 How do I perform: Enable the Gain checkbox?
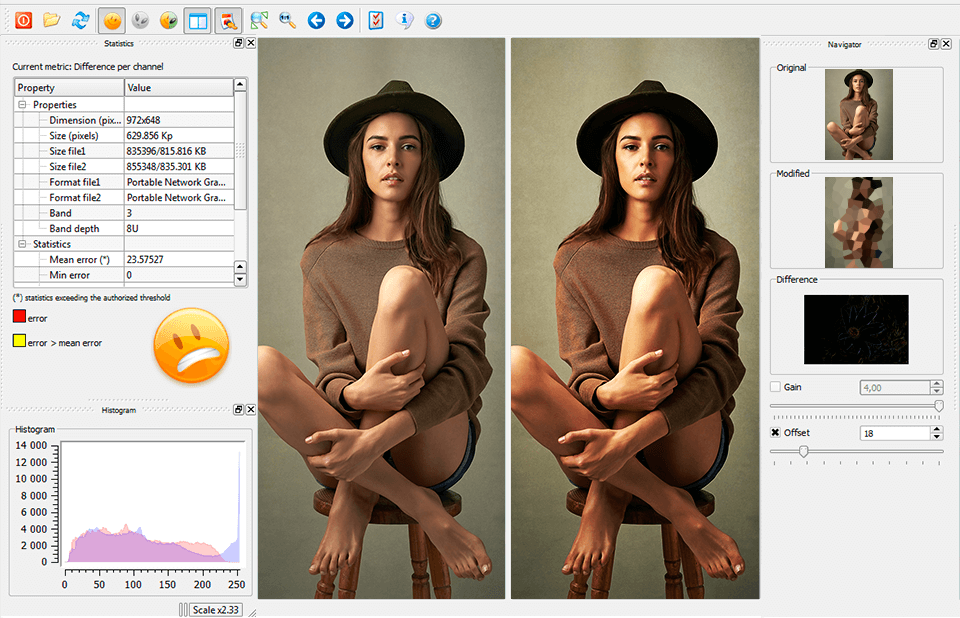click(776, 387)
